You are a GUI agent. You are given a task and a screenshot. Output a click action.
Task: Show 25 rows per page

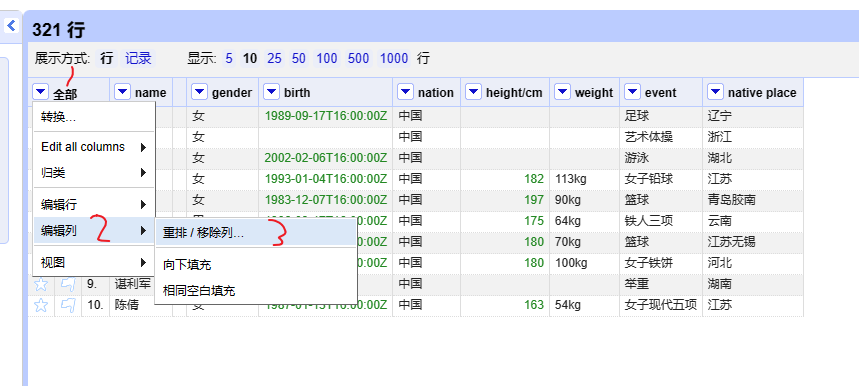[274, 58]
